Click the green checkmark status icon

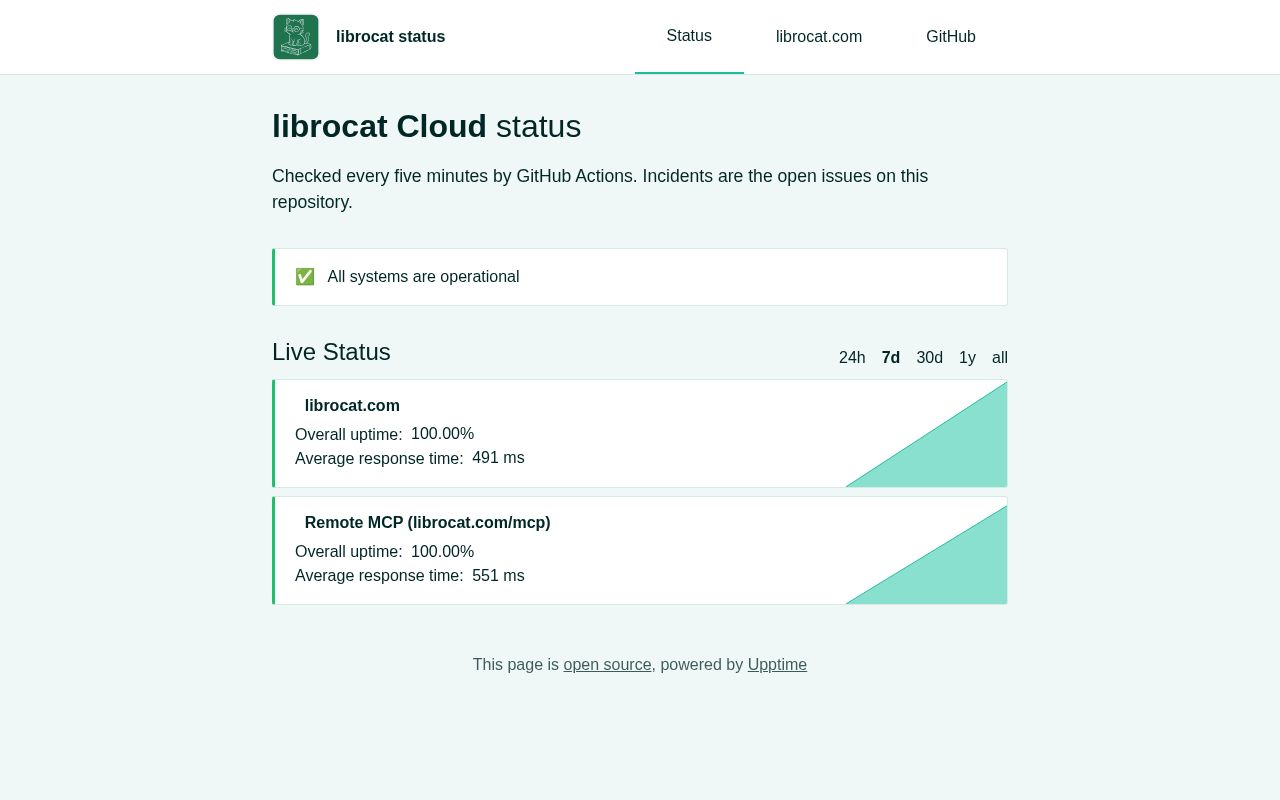click(x=305, y=277)
